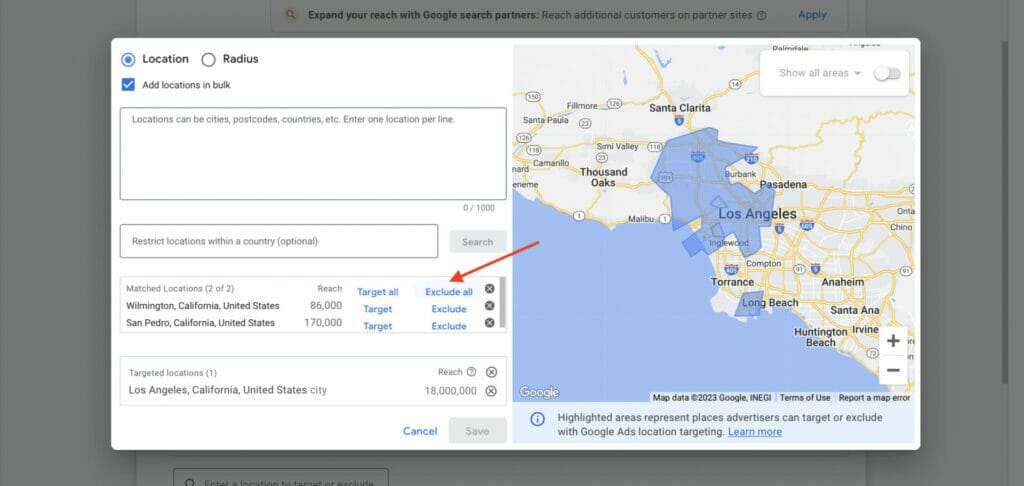This screenshot has width=1024, height=486.
Task: Zoom in on the map
Action: [x=893, y=341]
